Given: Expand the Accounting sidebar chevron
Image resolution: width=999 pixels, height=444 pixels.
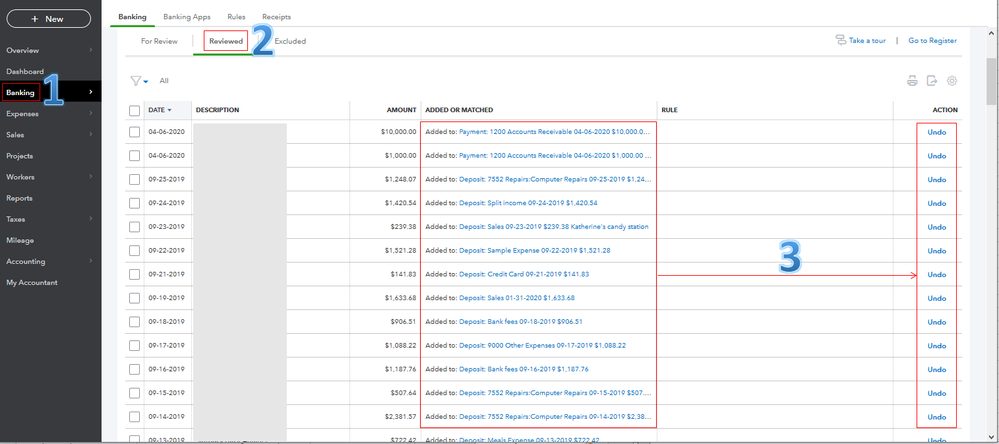Looking at the screenshot, I should (x=90, y=261).
